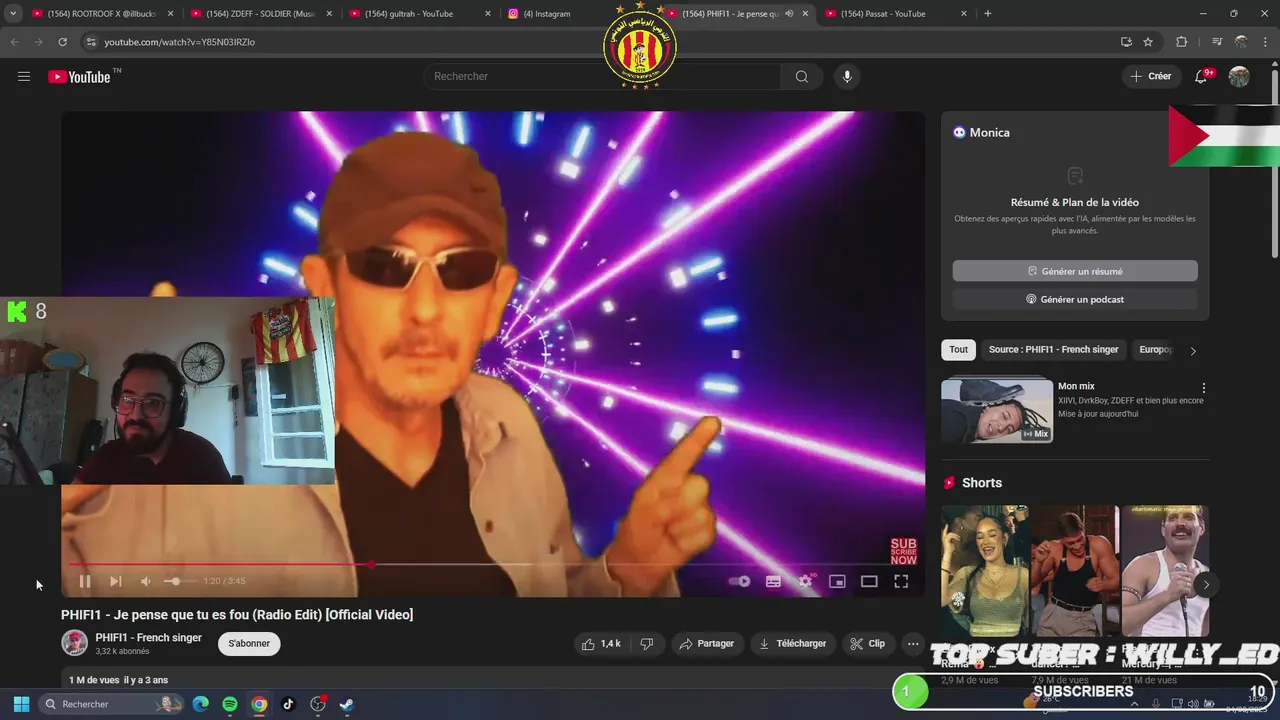Bookmark this page with the star
The height and width of the screenshot is (720, 1280).
click(1148, 42)
